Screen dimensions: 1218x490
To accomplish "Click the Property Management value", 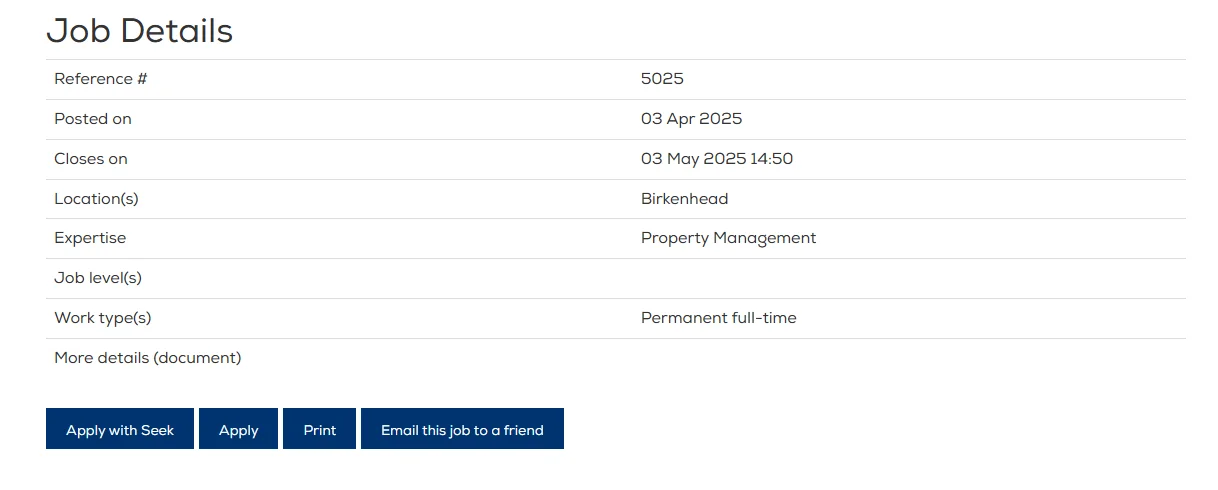I will click(x=728, y=238).
